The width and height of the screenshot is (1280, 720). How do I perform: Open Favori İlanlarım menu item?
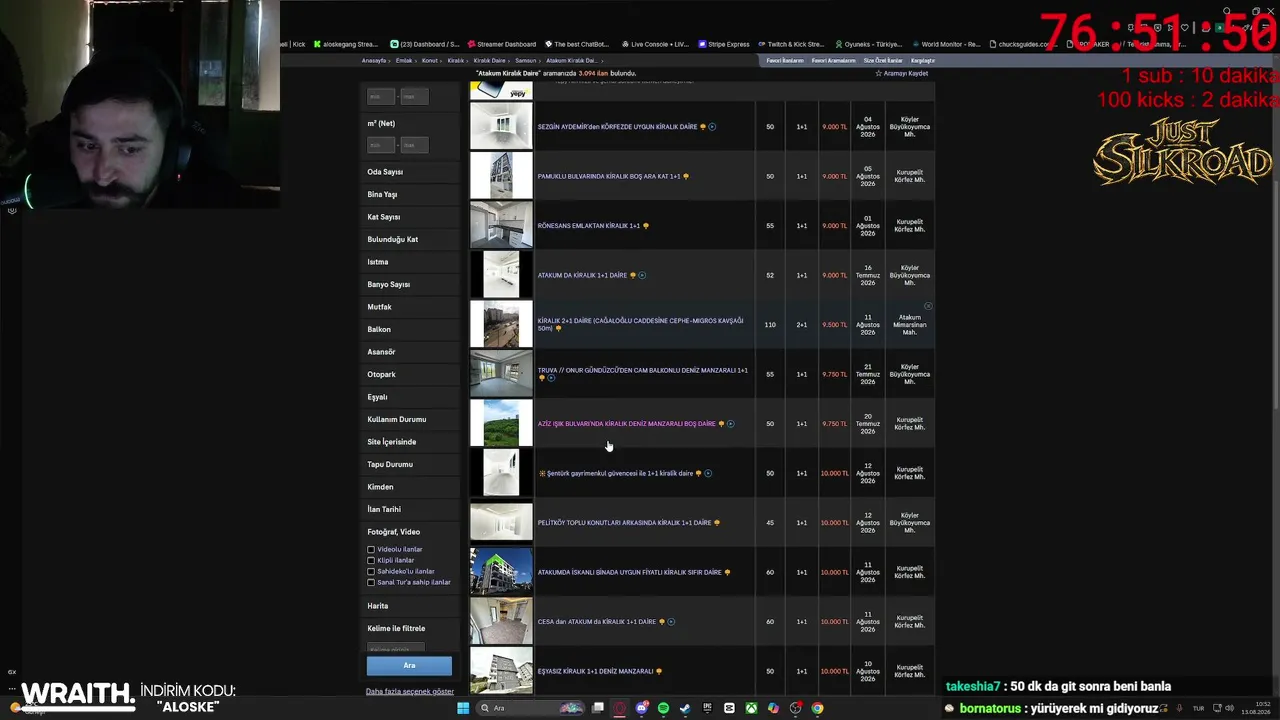[x=785, y=61]
